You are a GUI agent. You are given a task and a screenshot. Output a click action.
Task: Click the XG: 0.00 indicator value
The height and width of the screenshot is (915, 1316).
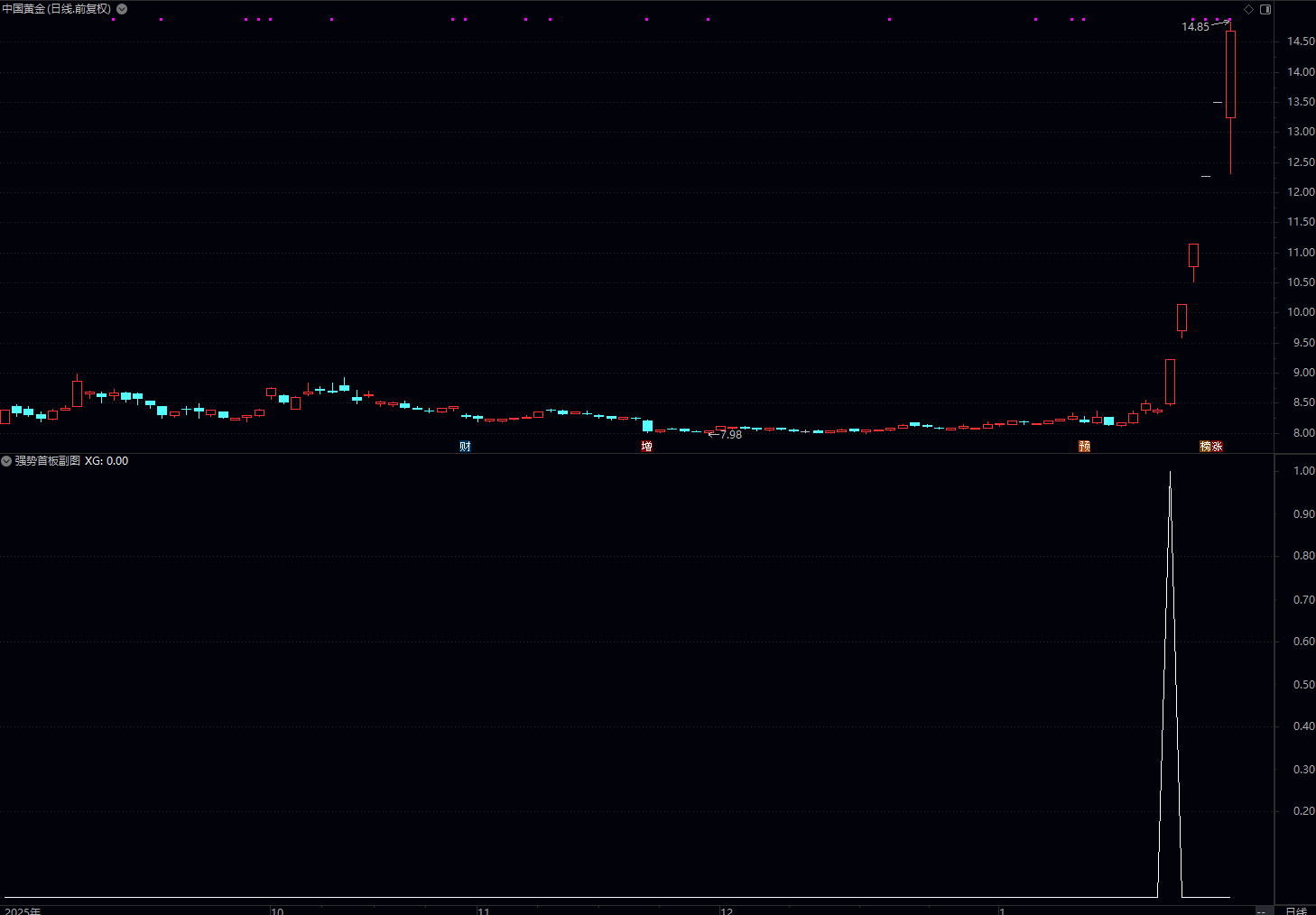pyautogui.click(x=107, y=461)
